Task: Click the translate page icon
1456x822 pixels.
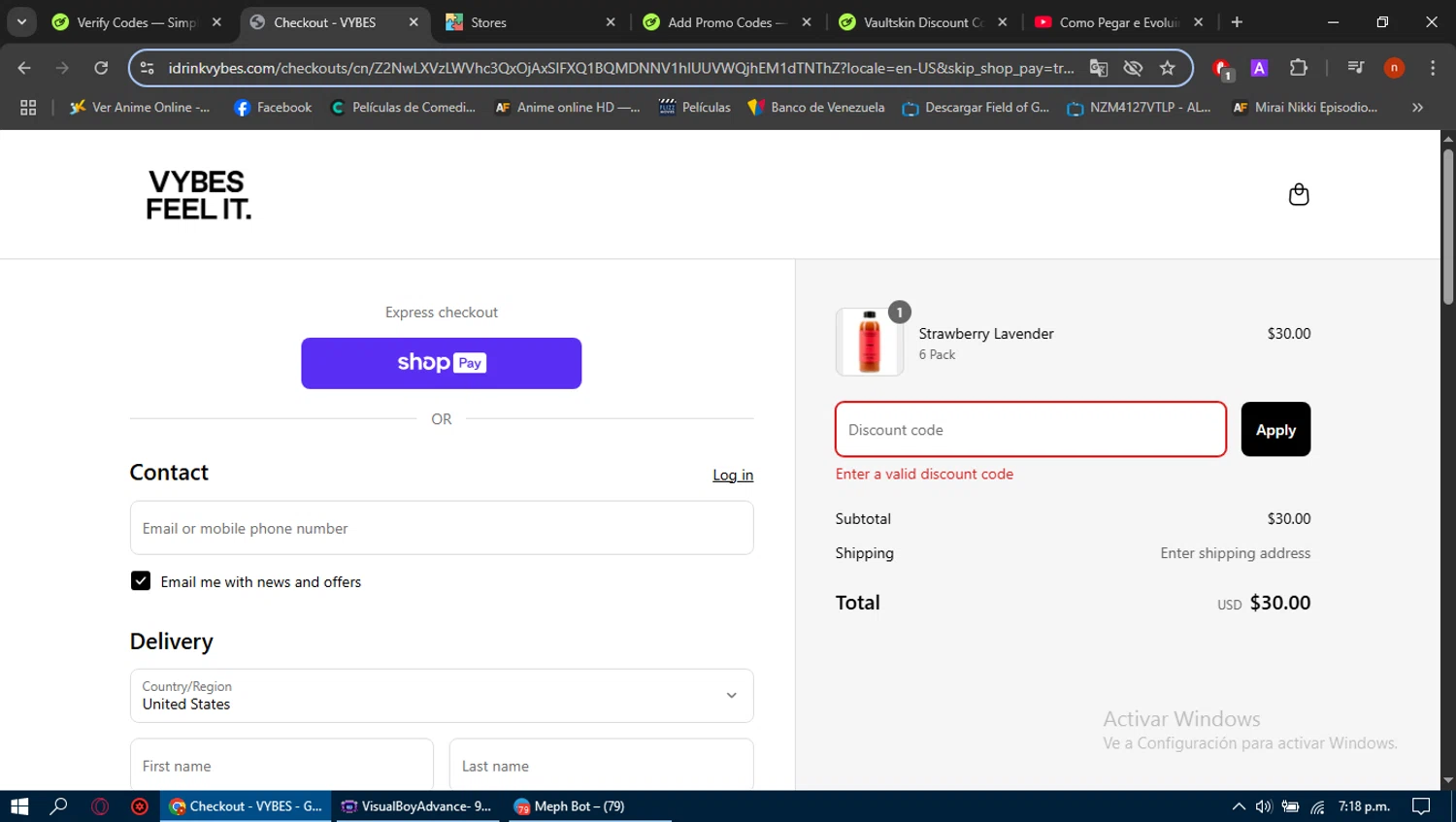Action: (x=1099, y=68)
